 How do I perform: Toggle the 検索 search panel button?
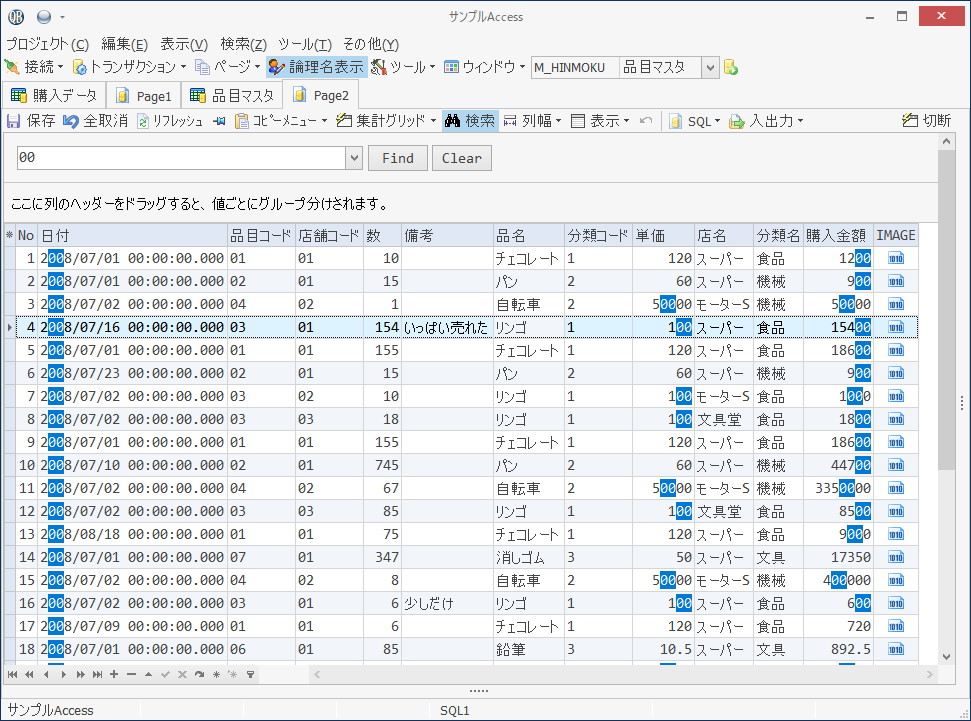point(470,121)
